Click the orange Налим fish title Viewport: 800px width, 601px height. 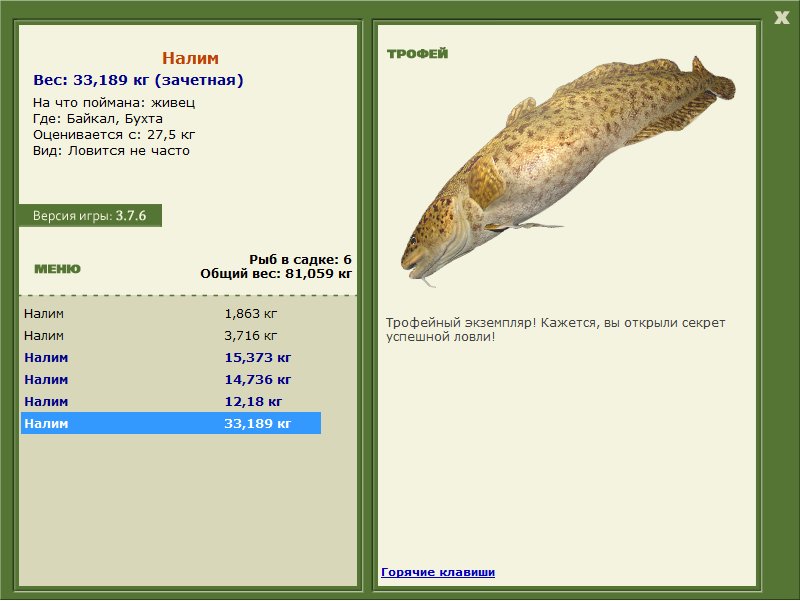[190, 58]
